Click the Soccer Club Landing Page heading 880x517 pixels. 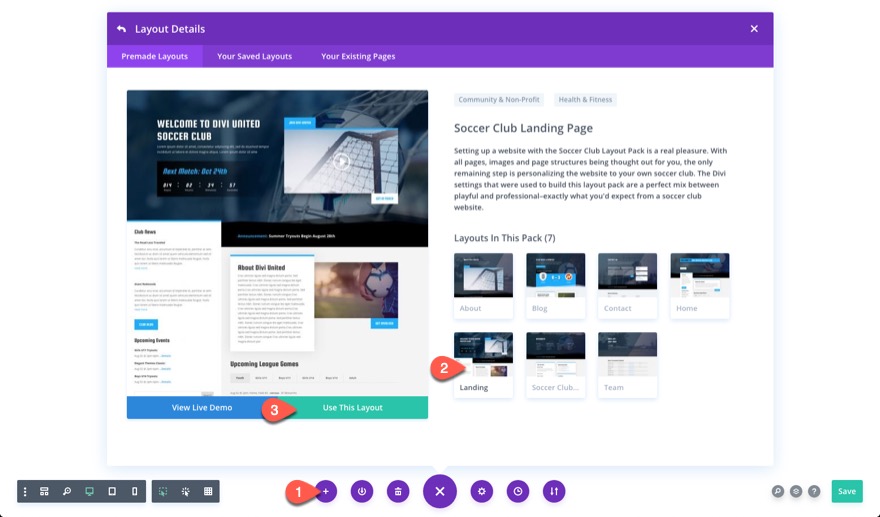point(523,128)
